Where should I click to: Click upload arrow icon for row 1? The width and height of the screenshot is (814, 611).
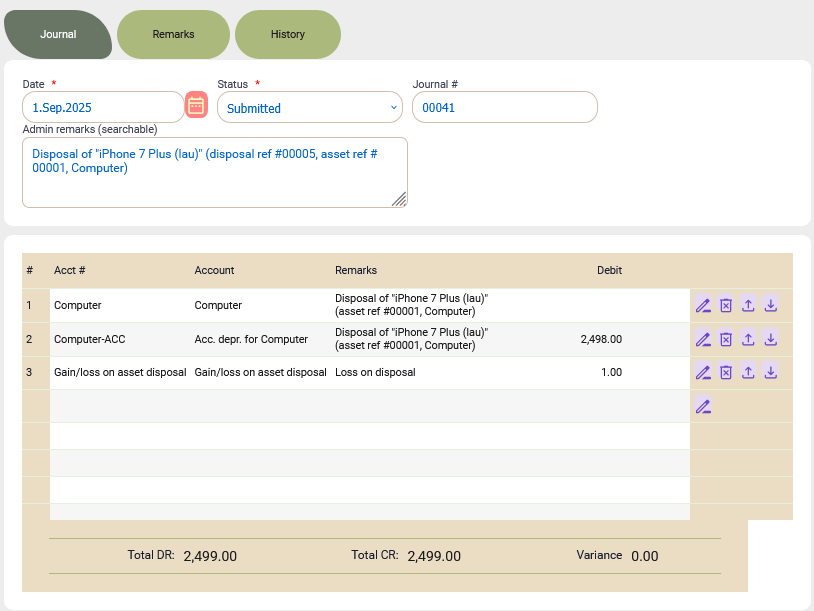(749, 306)
